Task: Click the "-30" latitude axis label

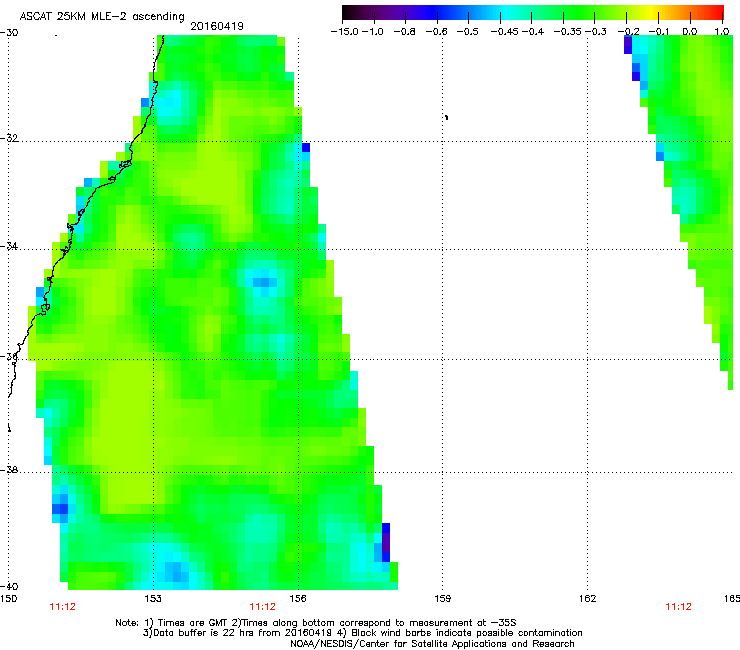Action: click(9, 33)
